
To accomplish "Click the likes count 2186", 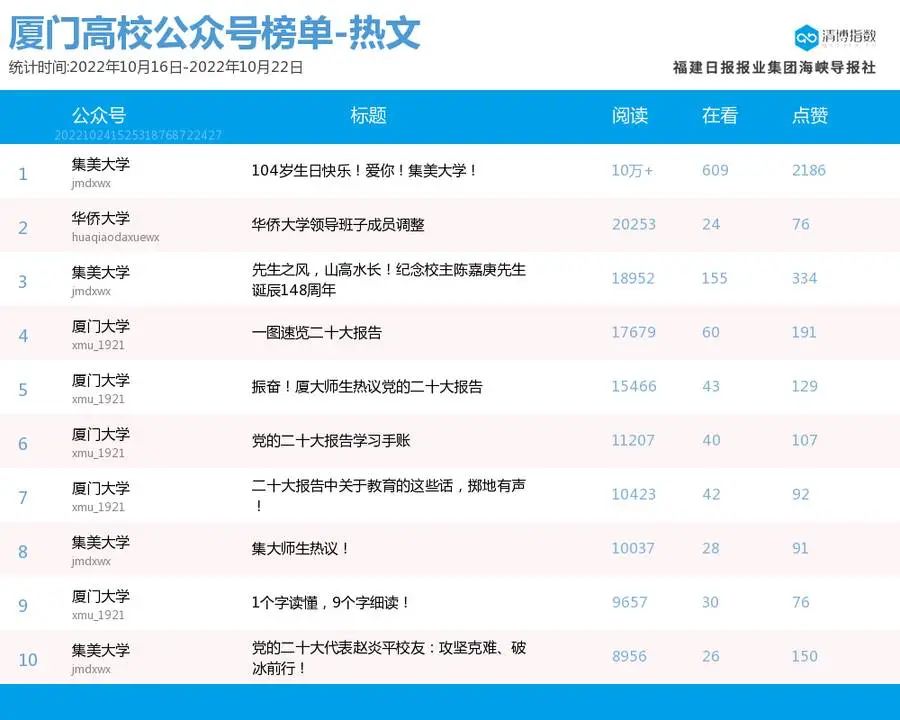I will 809,171.
